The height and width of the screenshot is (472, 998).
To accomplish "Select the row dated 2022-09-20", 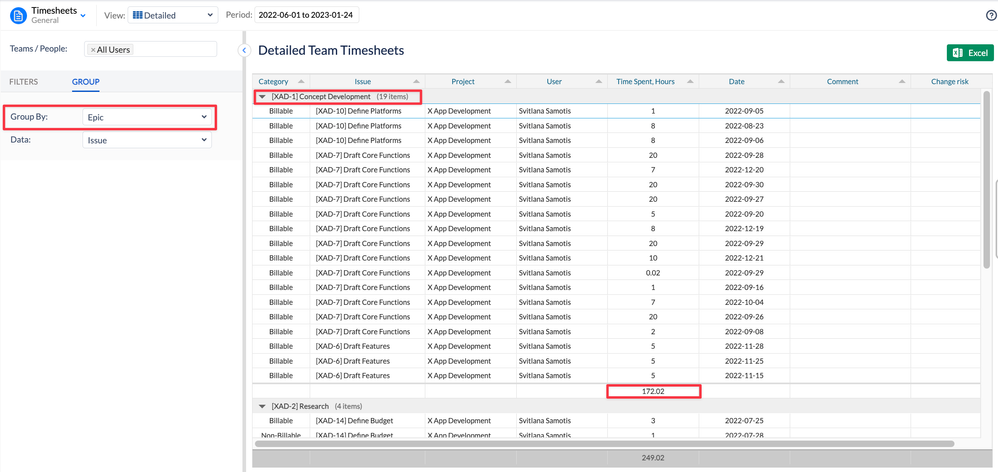I will click(616, 214).
